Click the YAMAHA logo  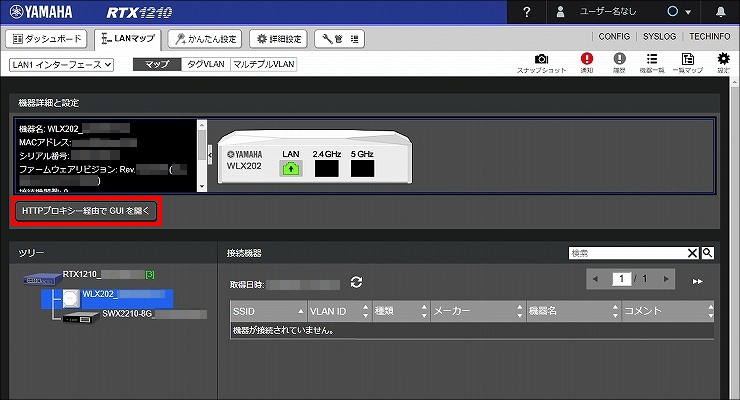[41, 12]
